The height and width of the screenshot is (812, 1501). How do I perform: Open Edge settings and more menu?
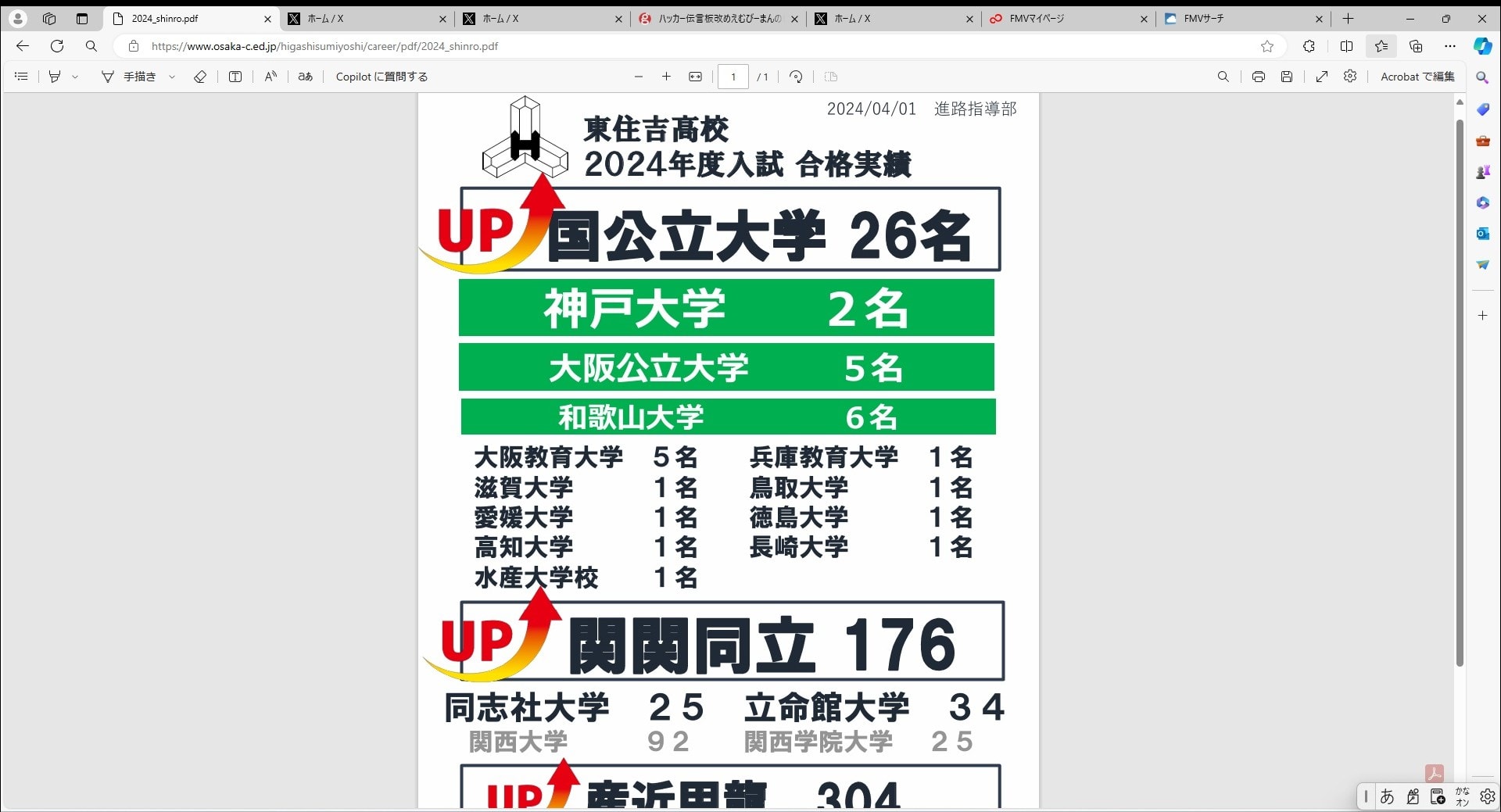(1450, 46)
